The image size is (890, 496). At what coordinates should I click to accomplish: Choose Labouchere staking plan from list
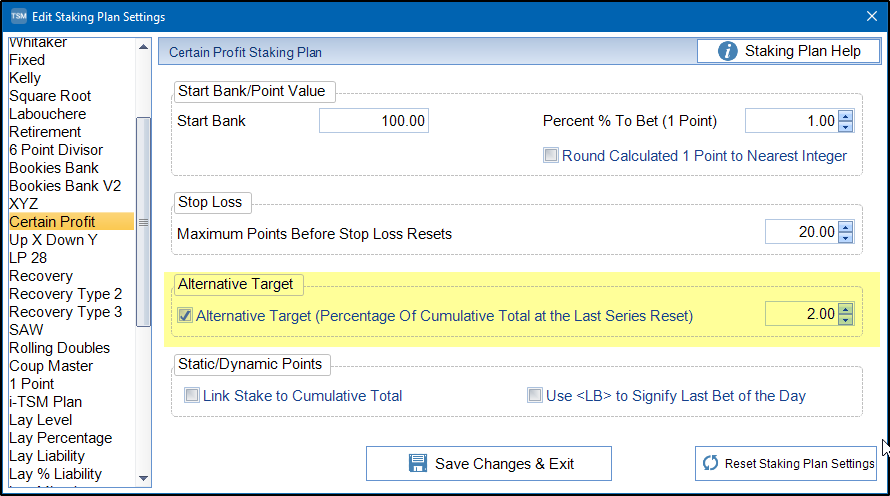47,114
